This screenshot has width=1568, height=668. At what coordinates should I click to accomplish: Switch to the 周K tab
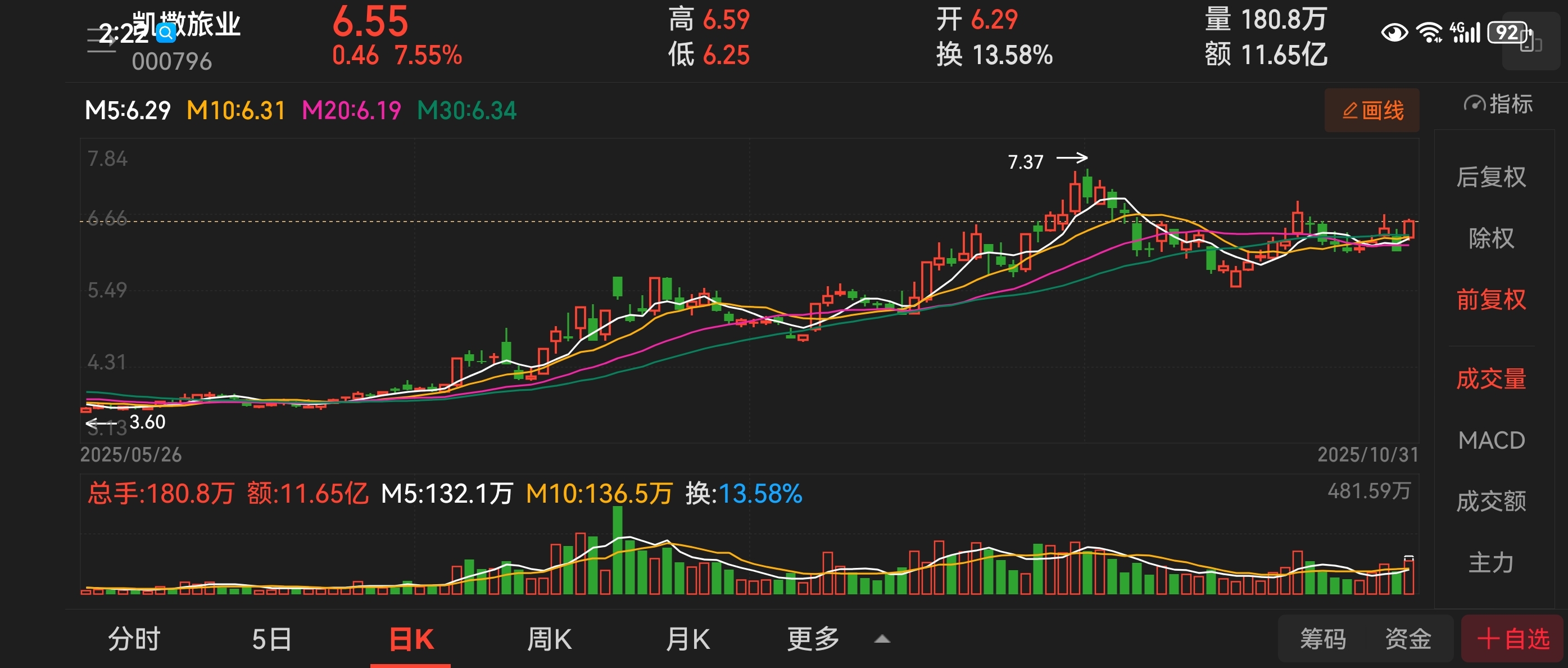[549, 639]
